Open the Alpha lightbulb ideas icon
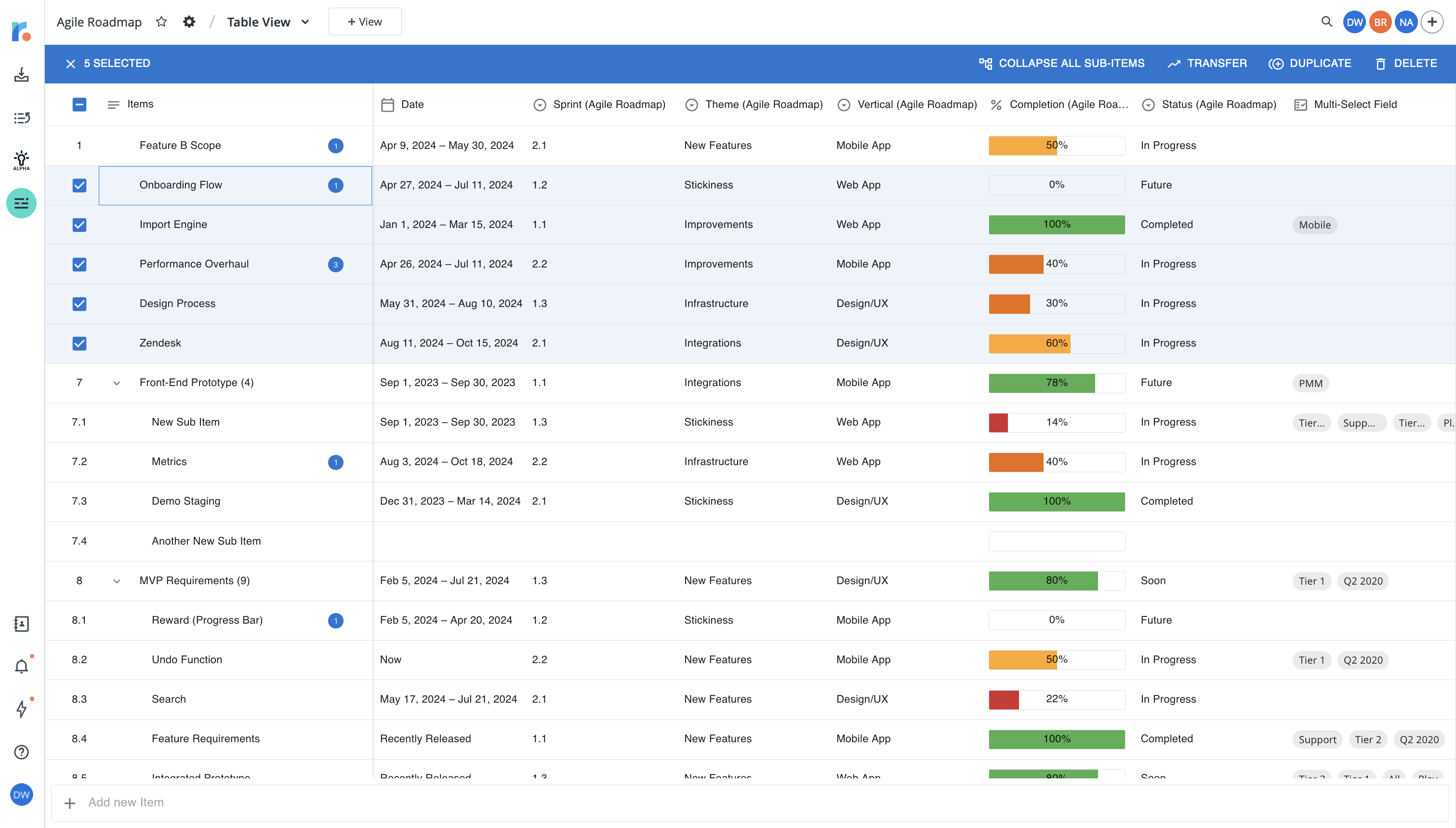This screenshot has width=1456, height=828. 21,160
